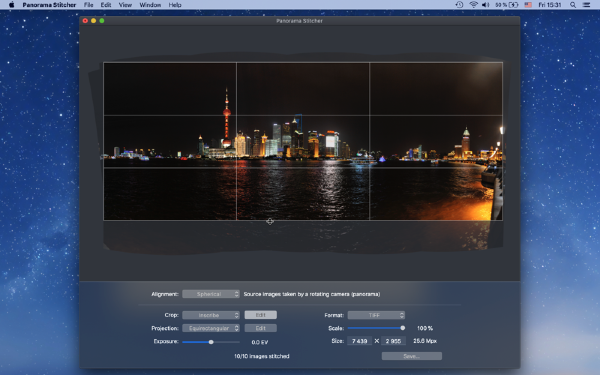
Task: Open the Format TIFF dropdown
Action: [376, 315]
